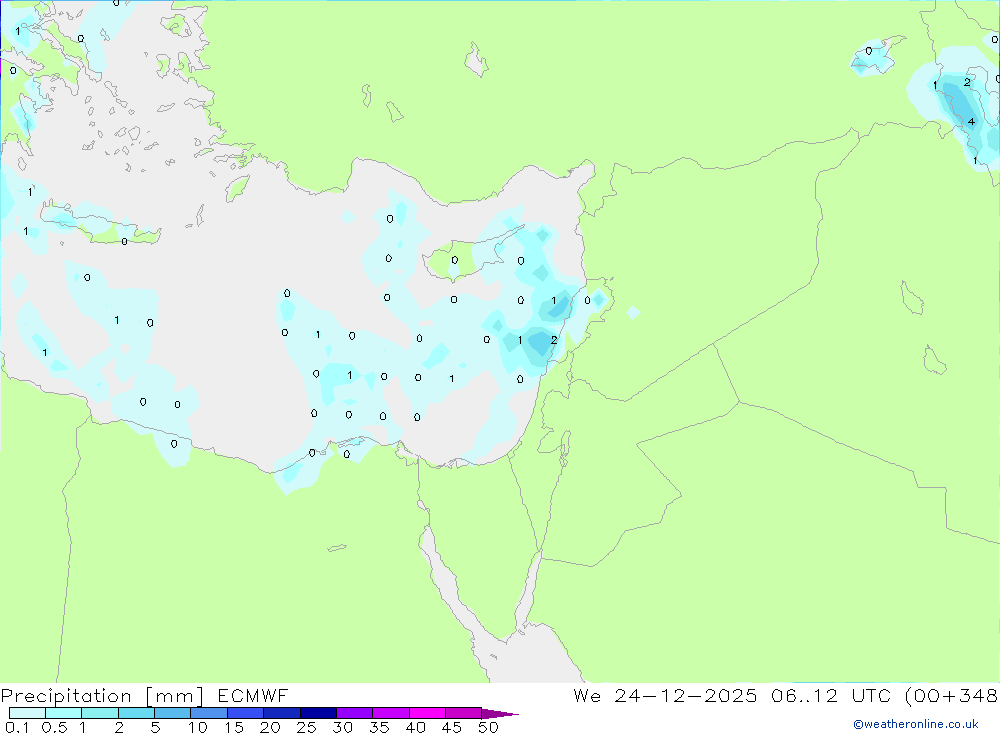Click the "15" label under the legend
1000x733 pixels.
[234, 727]
